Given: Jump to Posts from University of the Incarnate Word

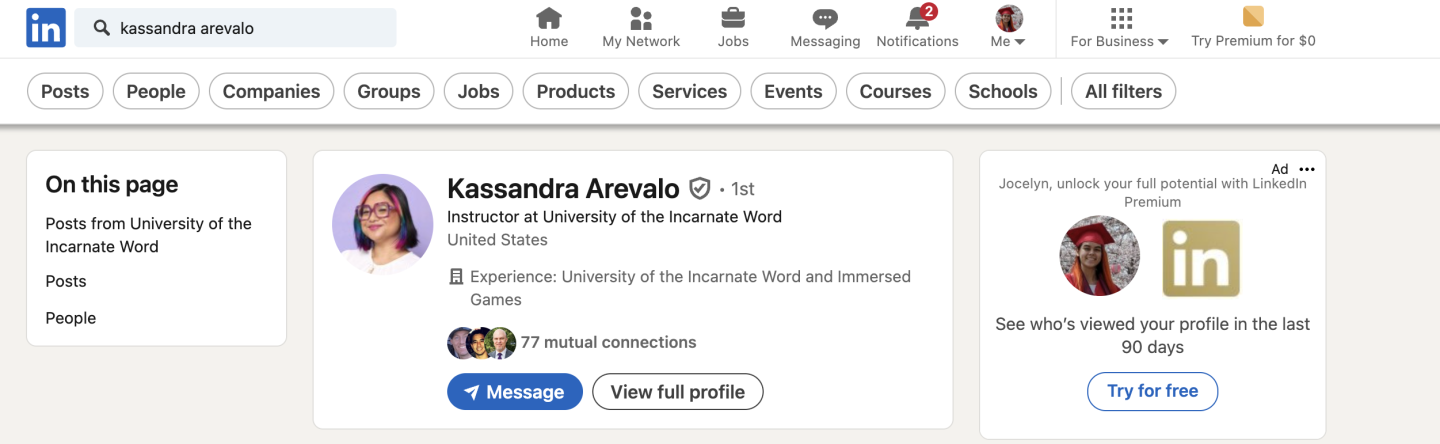Looking at the screenshot, I should 149,235.
